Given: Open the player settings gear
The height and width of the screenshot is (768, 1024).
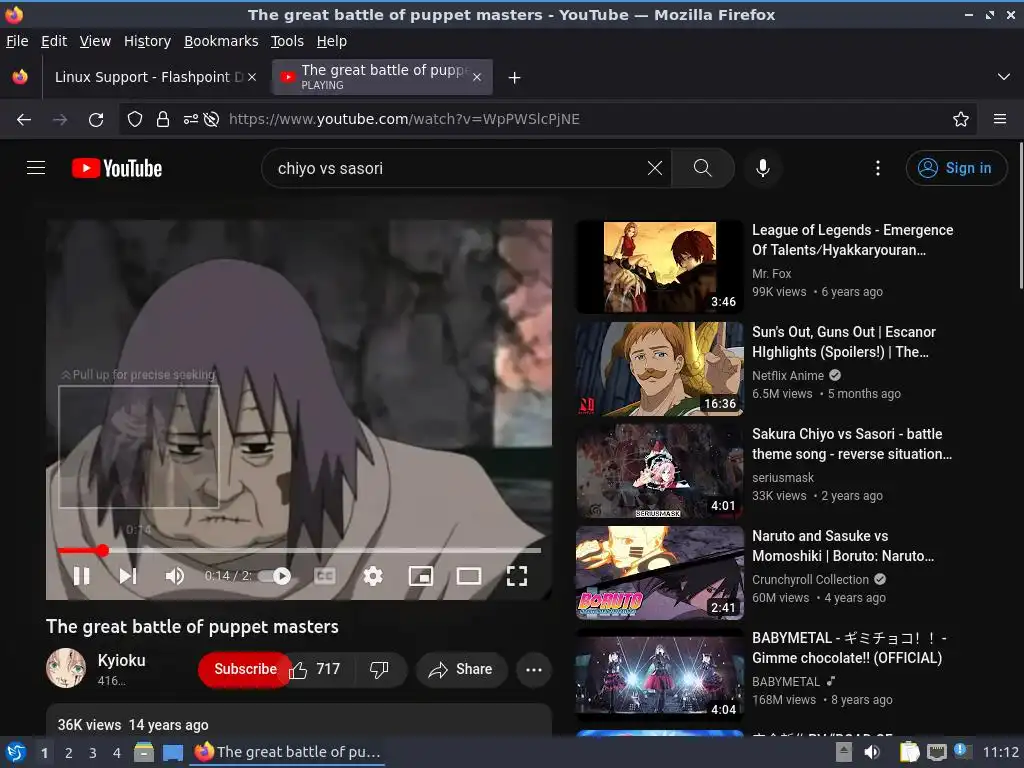Looking at the screenshot, I should point(373,576).
